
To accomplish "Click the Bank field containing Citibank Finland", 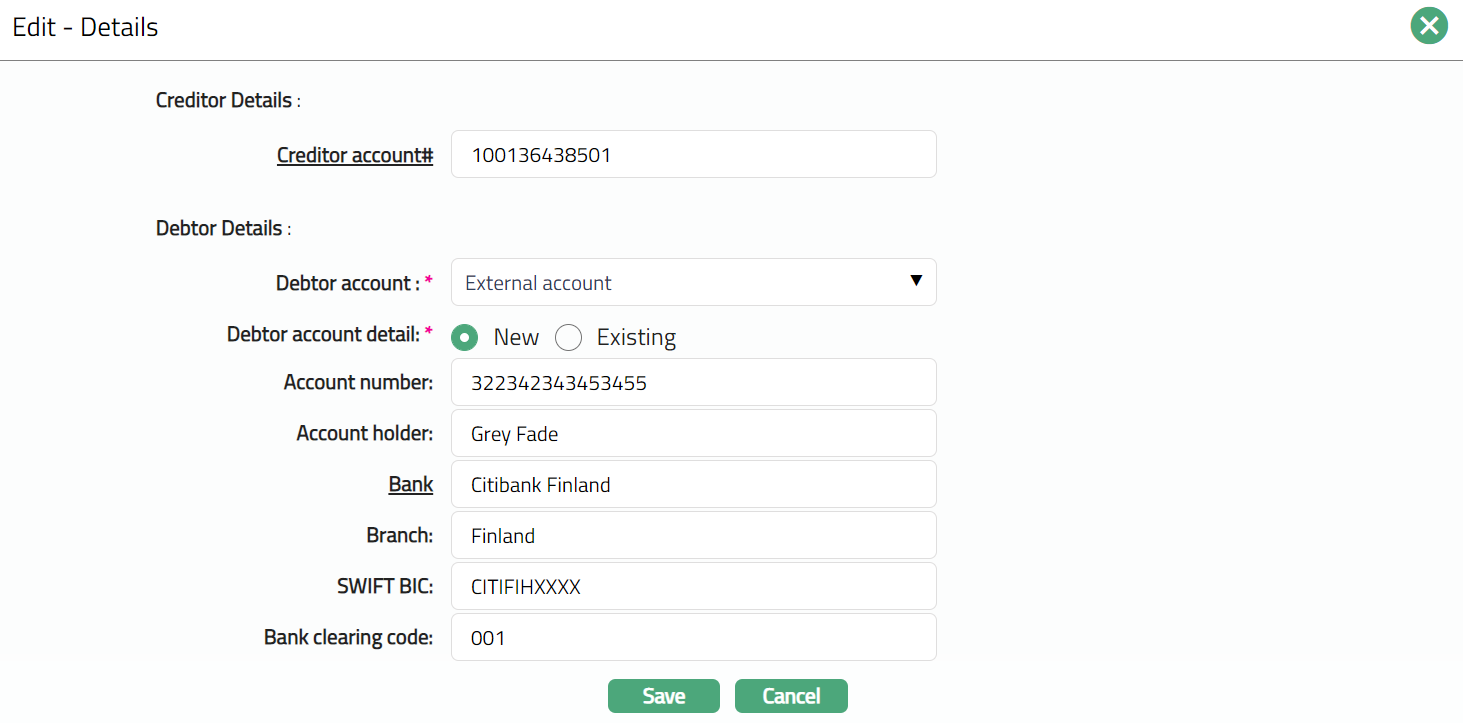I will pos(693,485).
